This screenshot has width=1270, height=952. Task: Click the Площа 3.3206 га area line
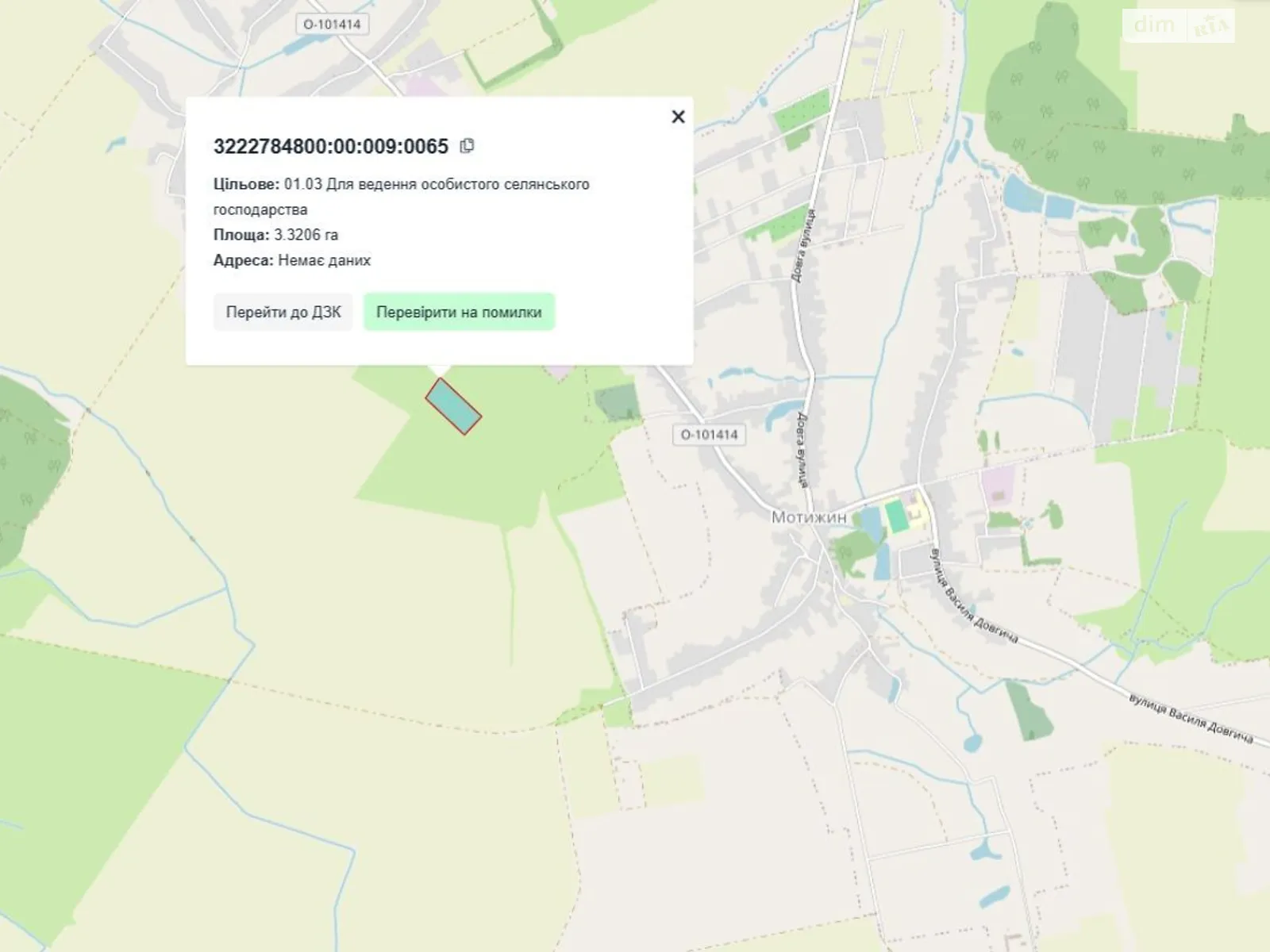[275, 235]
